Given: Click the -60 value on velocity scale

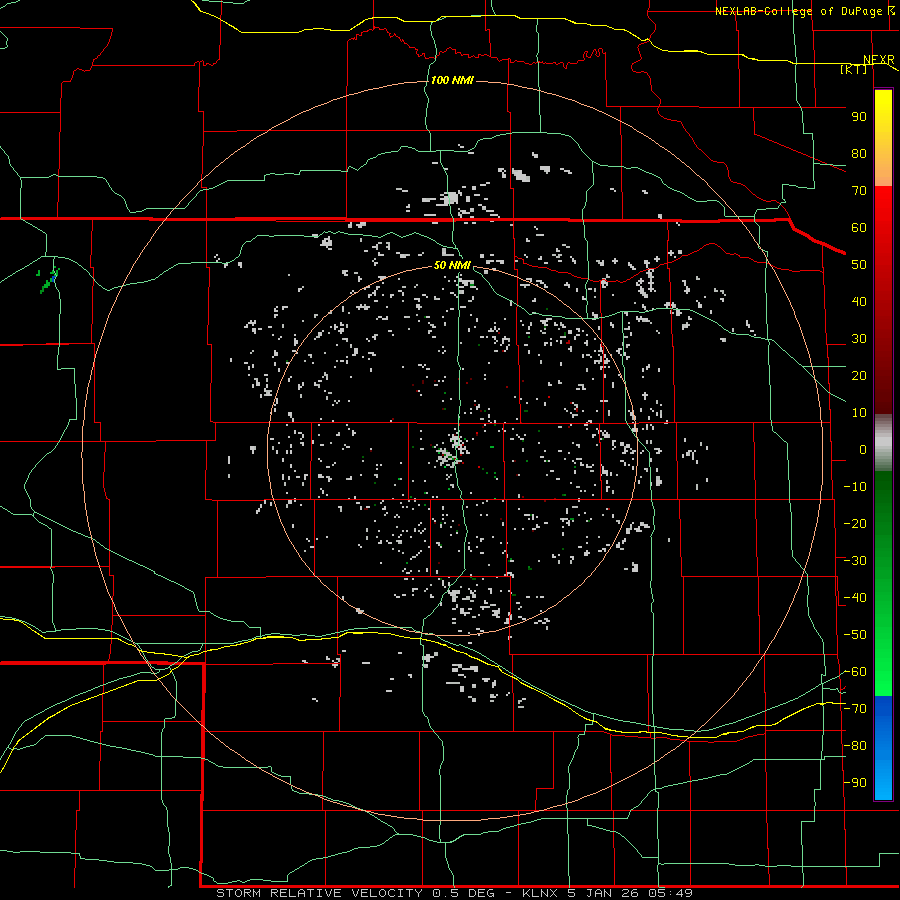Looking at the screenshot, I should 855,672.
